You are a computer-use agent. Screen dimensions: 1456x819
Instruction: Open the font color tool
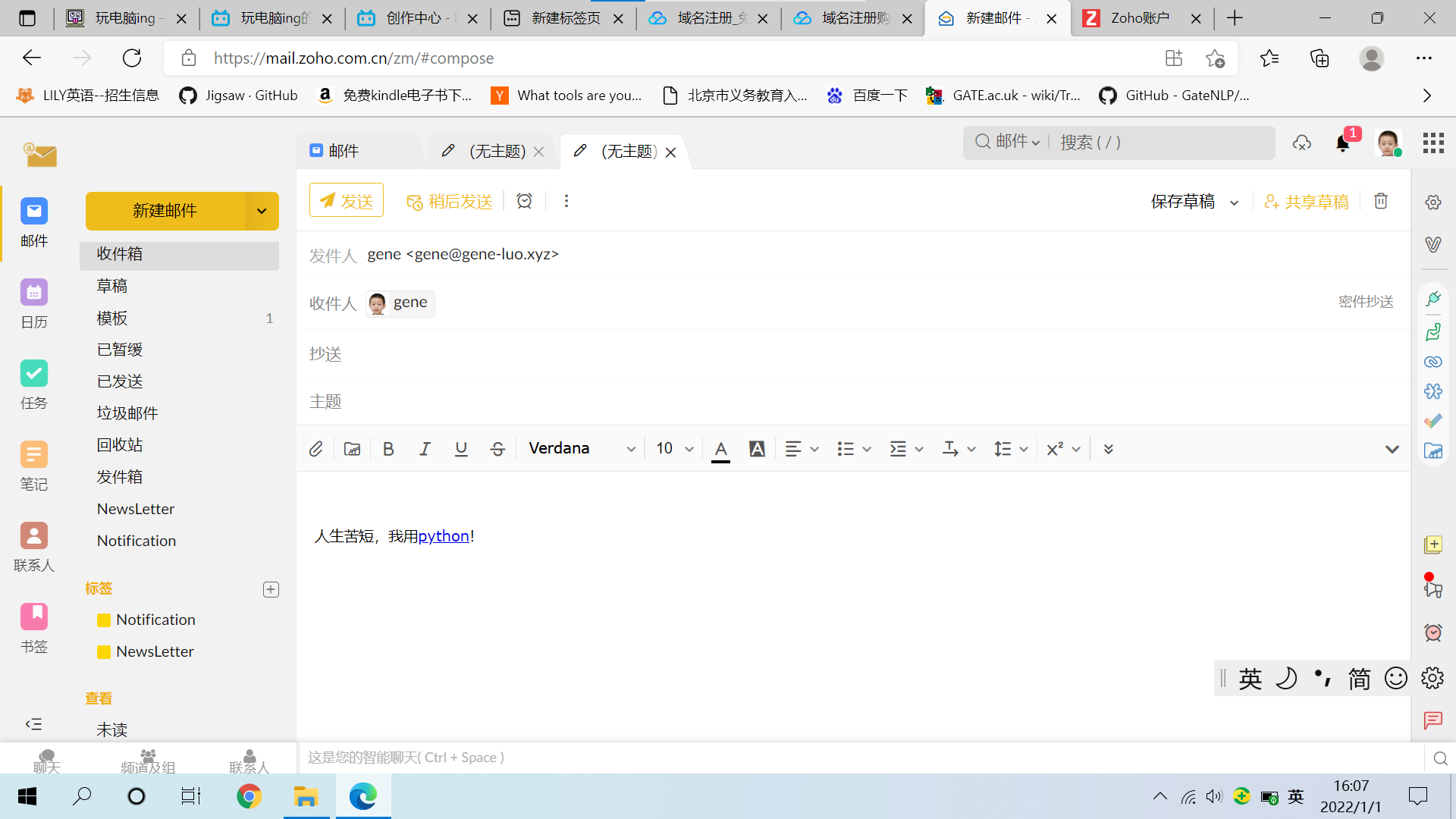pyautogui.click(x=720, y=448)
